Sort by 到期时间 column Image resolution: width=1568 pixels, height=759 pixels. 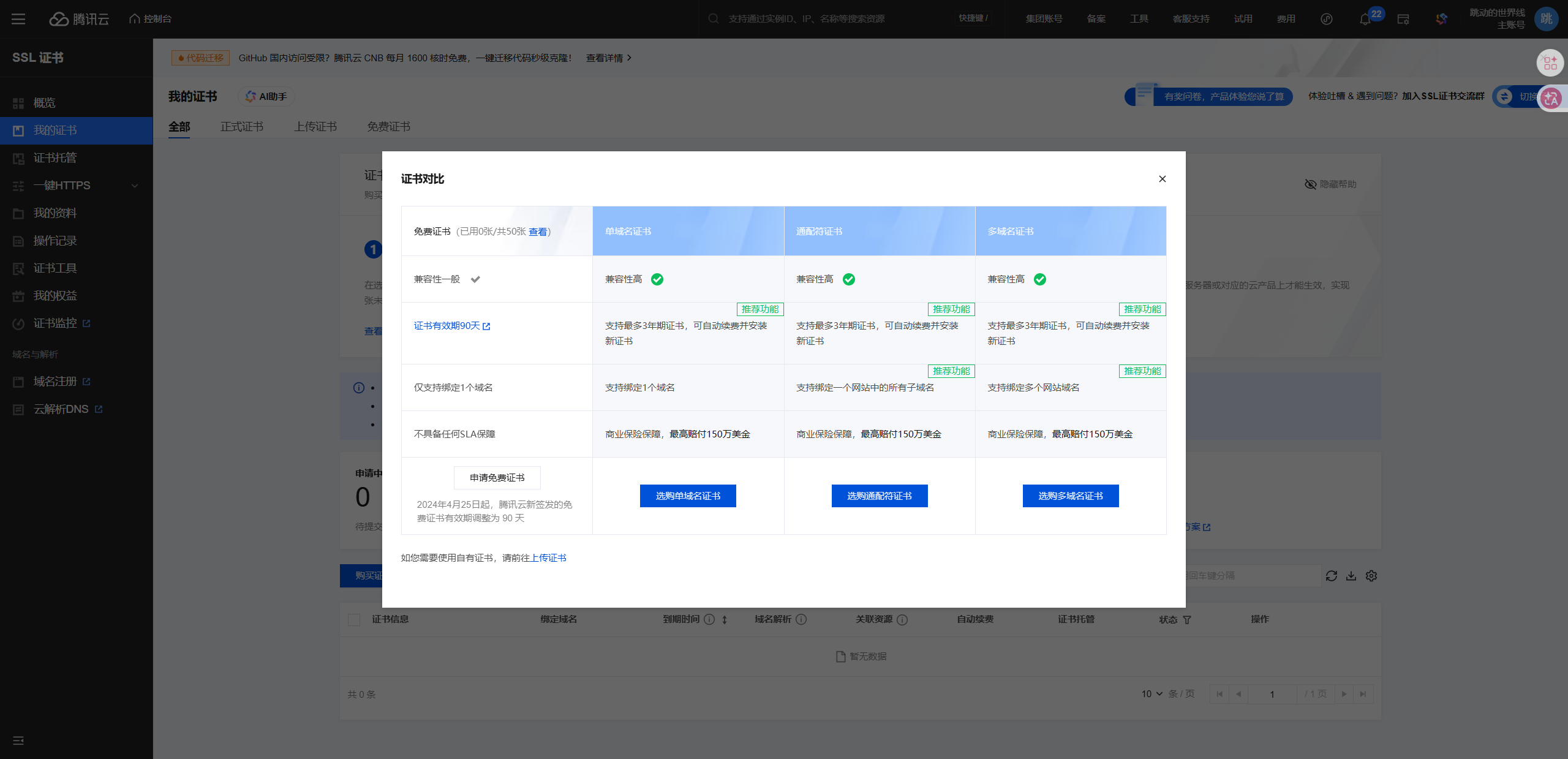(724, 620)
